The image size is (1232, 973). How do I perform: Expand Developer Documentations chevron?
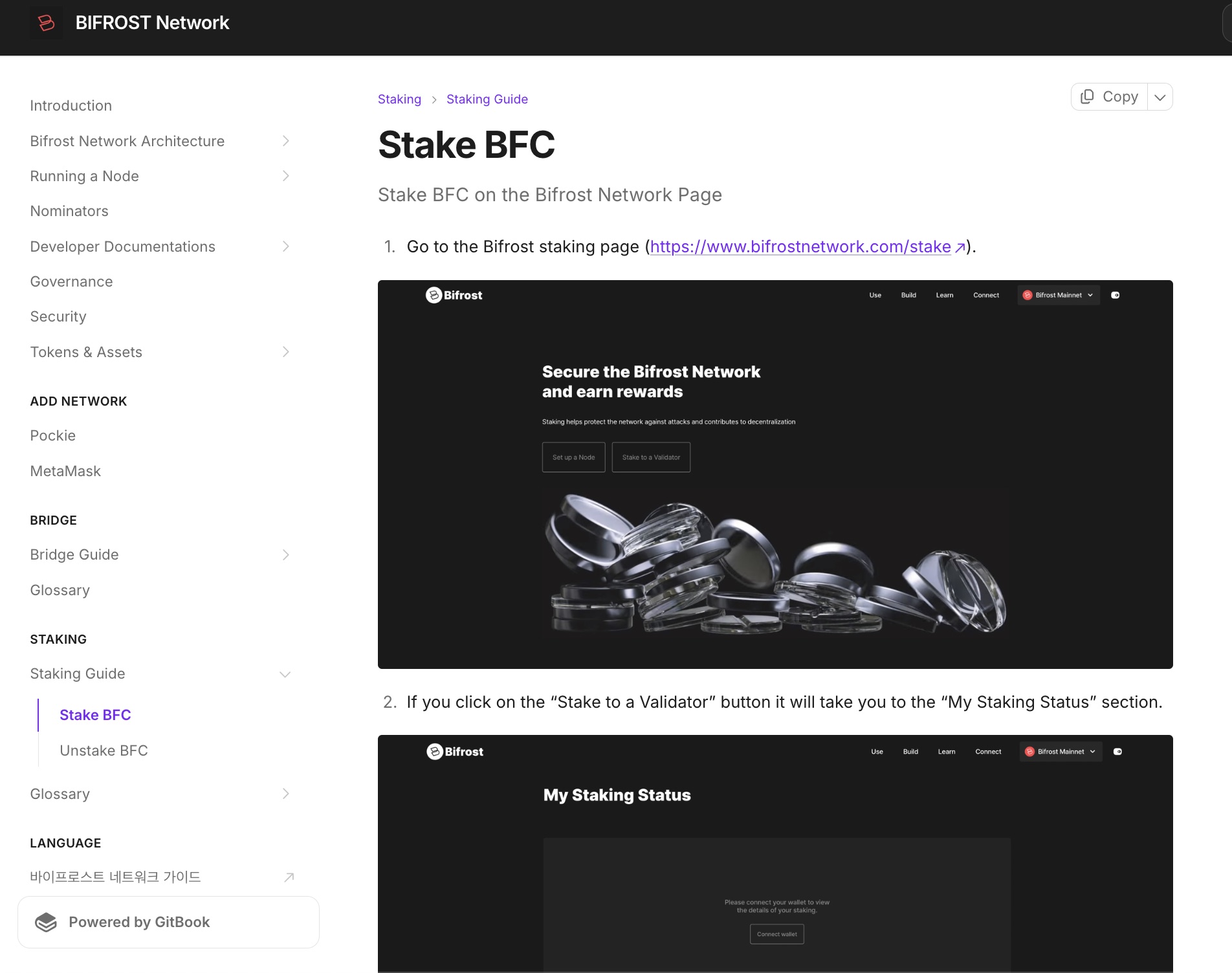pyautogui.click(x=286, y=246)
